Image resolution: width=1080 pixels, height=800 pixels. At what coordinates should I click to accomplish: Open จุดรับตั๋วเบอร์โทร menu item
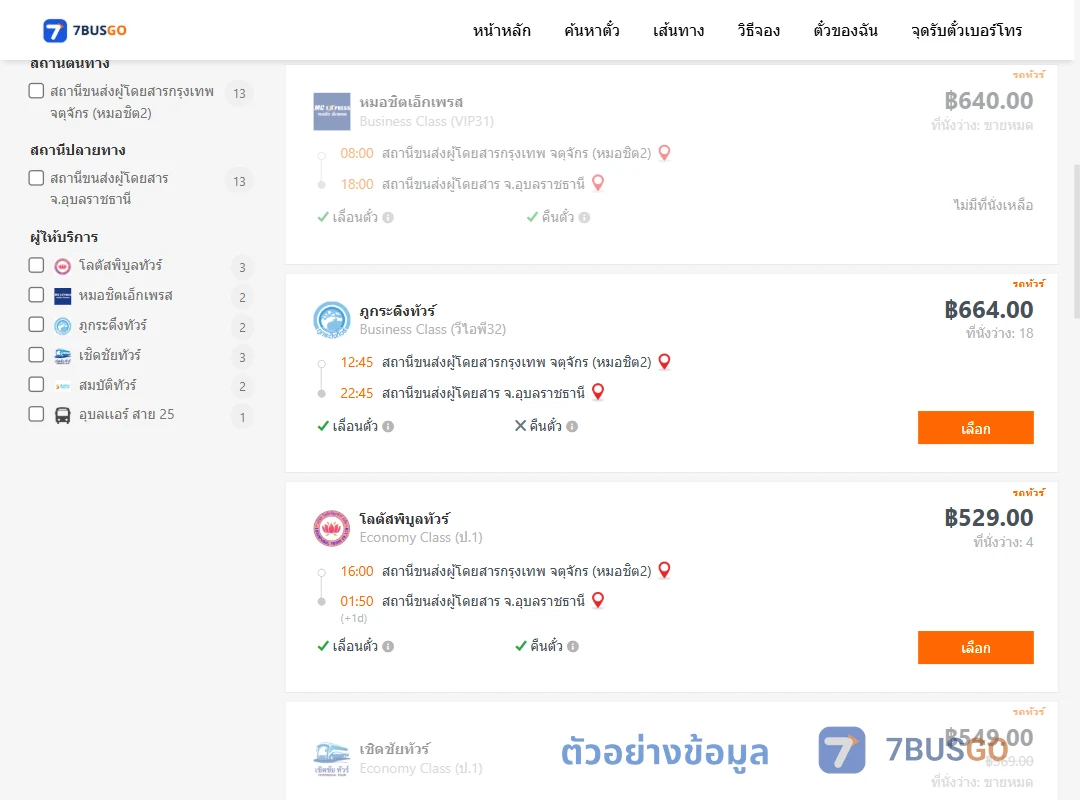coord(966,30)
